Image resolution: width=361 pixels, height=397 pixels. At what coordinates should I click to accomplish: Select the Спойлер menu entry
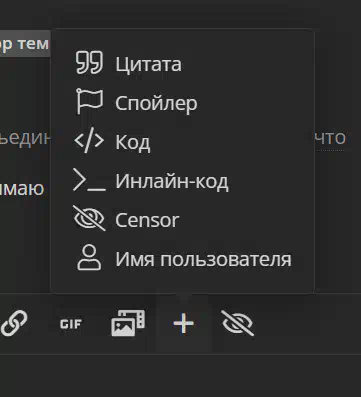coord(156,103)
